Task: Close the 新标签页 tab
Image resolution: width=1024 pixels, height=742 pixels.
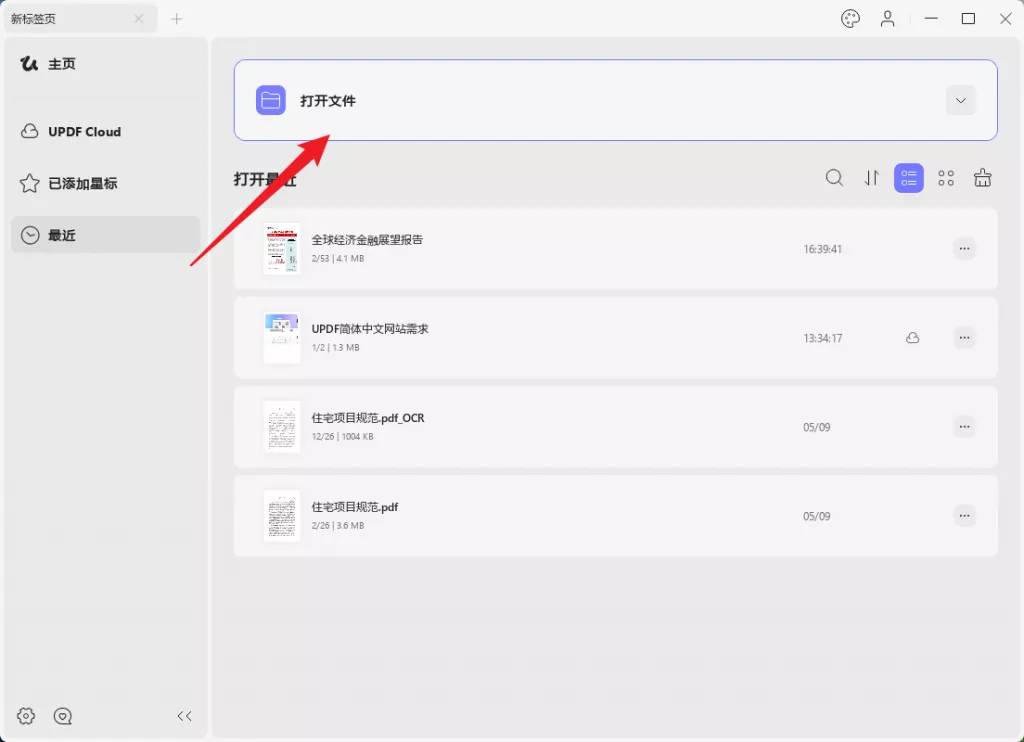Action: [x=139, y=19]
